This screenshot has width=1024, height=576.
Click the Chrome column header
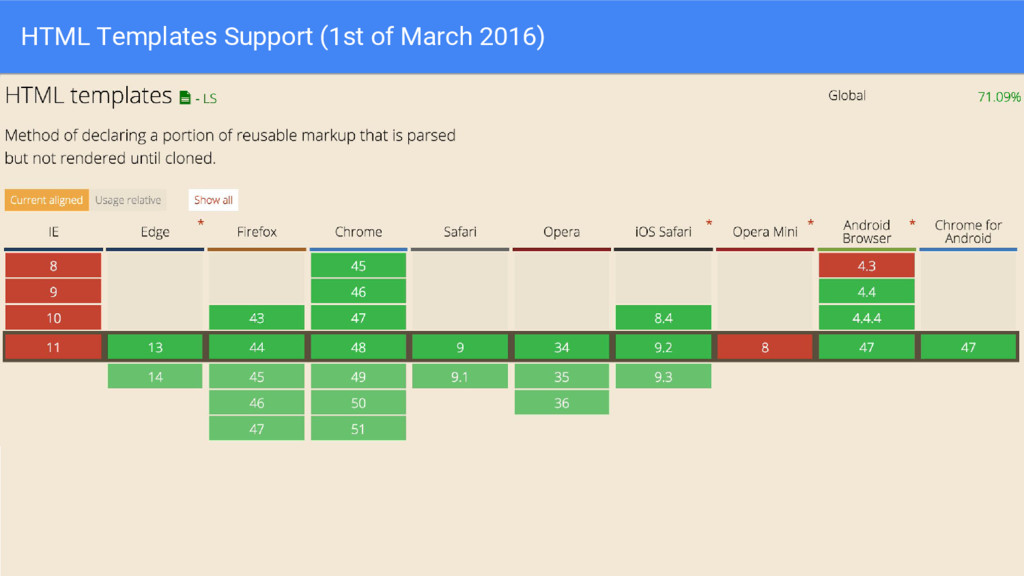coord(359,232)
